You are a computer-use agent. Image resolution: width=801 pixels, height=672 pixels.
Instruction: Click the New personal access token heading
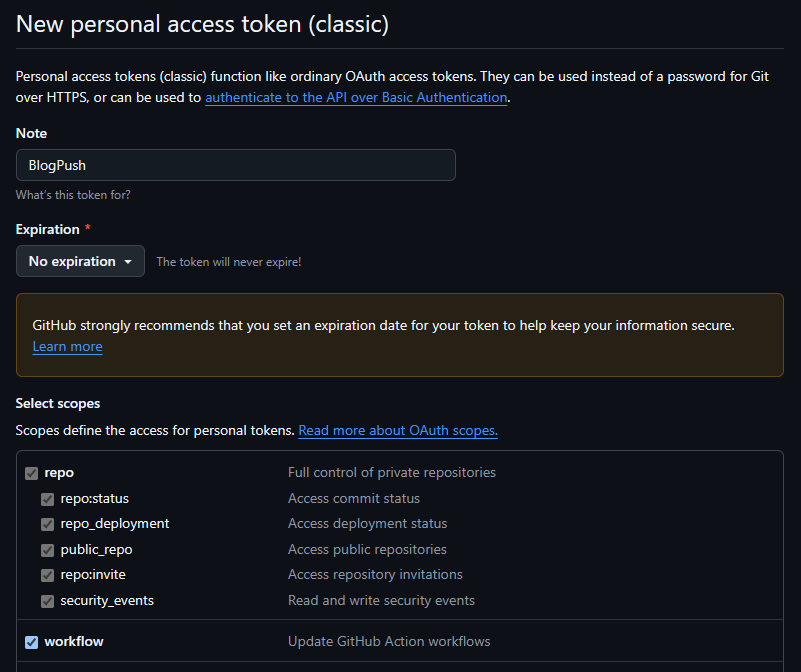coord(202,24)
